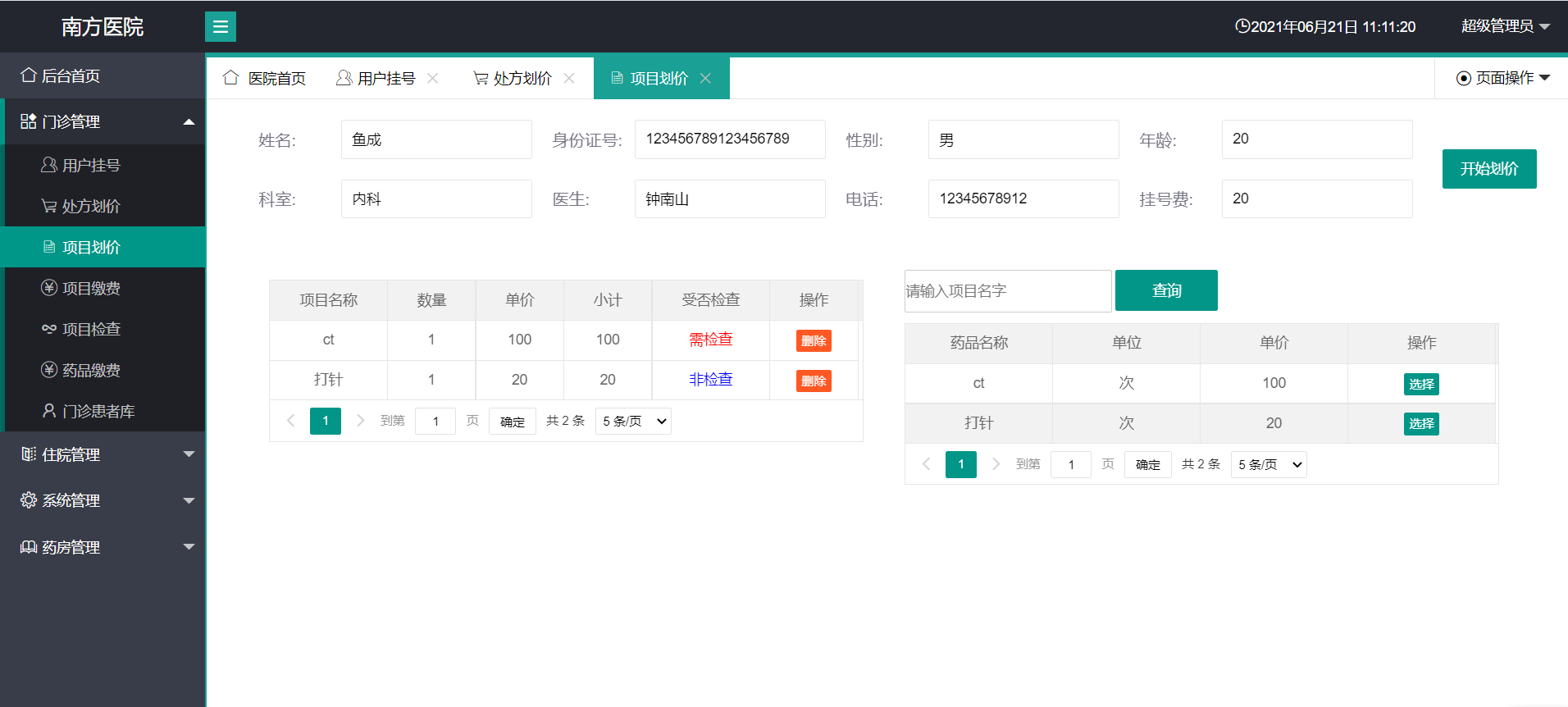
Task: Open 门诊患者库 in the sidebar
Action: 103,411
